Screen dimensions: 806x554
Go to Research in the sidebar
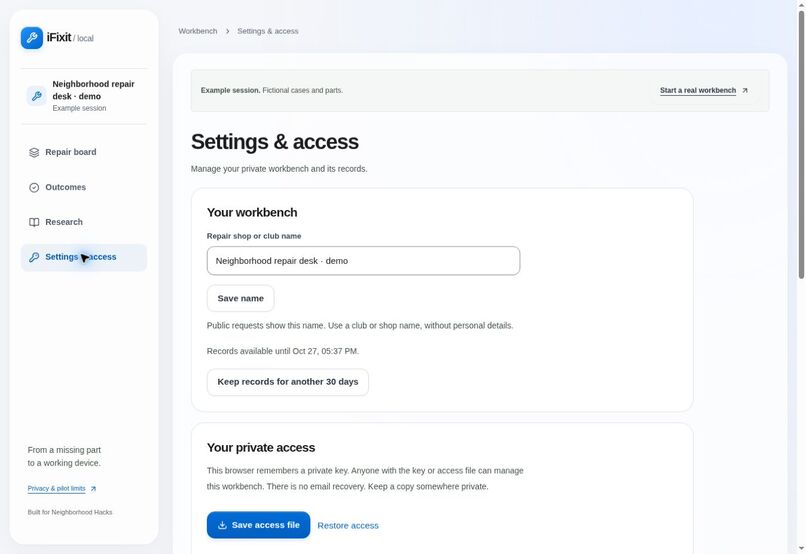pyautogui.click(x=84, y=222)
